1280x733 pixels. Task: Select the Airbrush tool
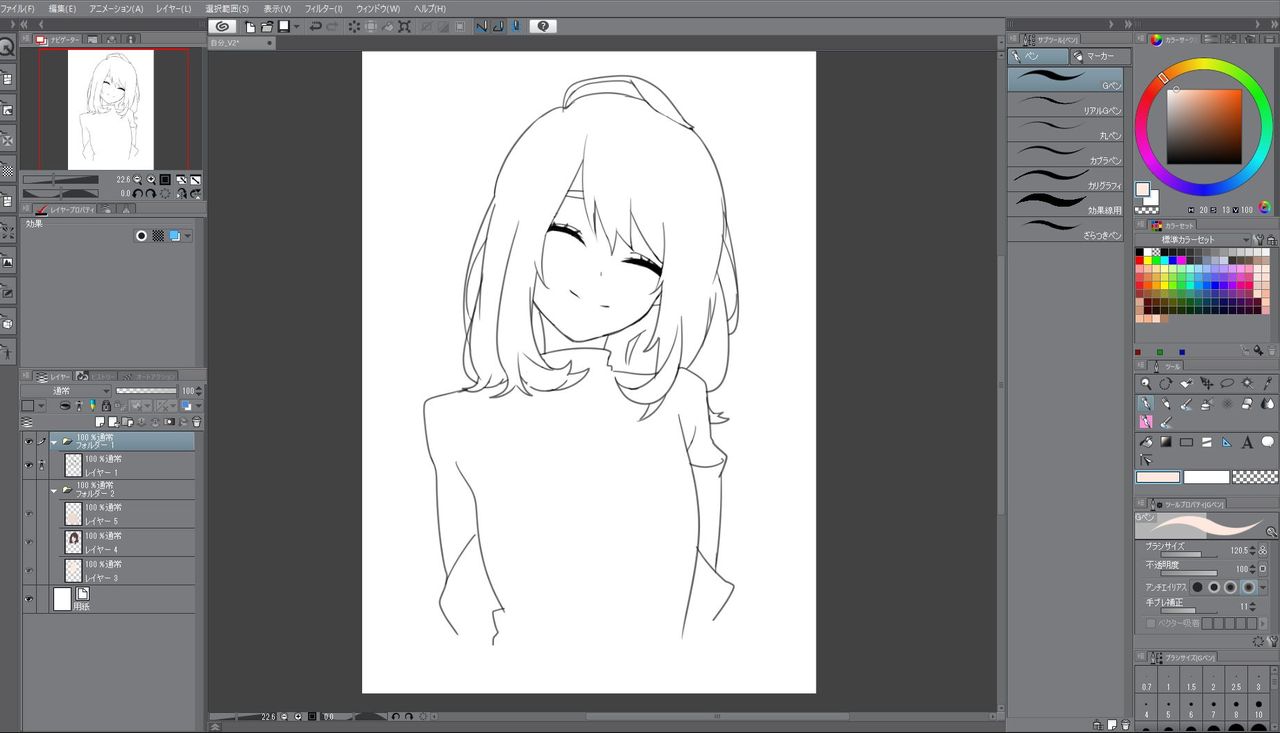click(1207, 404)
